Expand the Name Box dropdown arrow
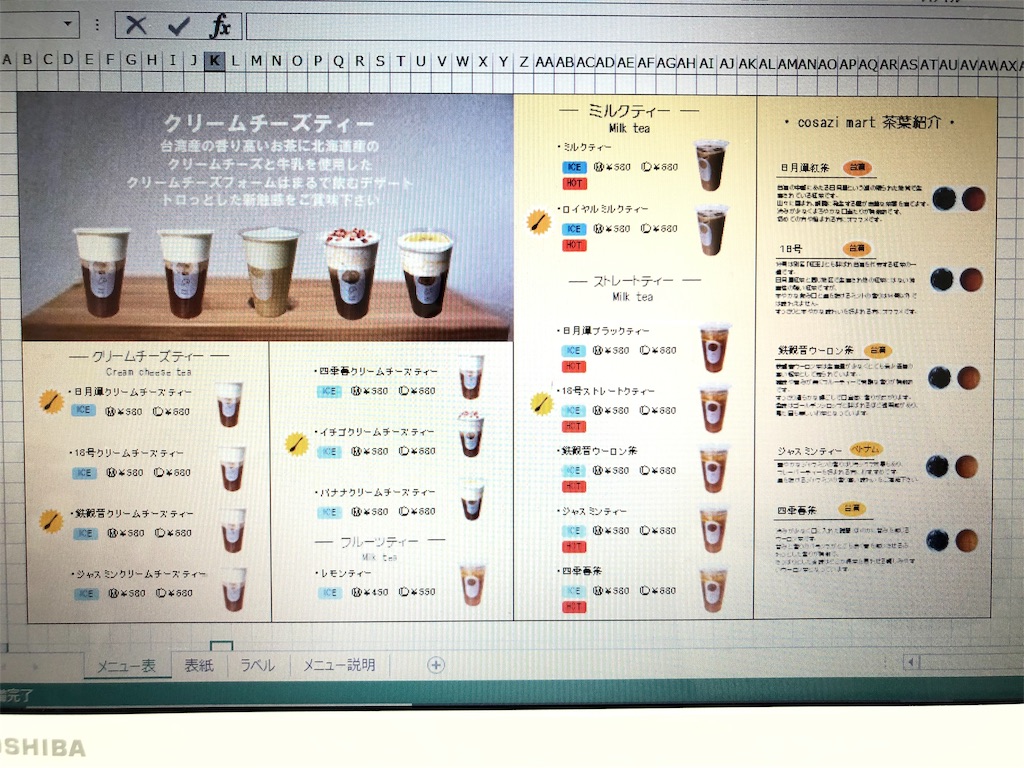1024x768 pixels. 67,24
